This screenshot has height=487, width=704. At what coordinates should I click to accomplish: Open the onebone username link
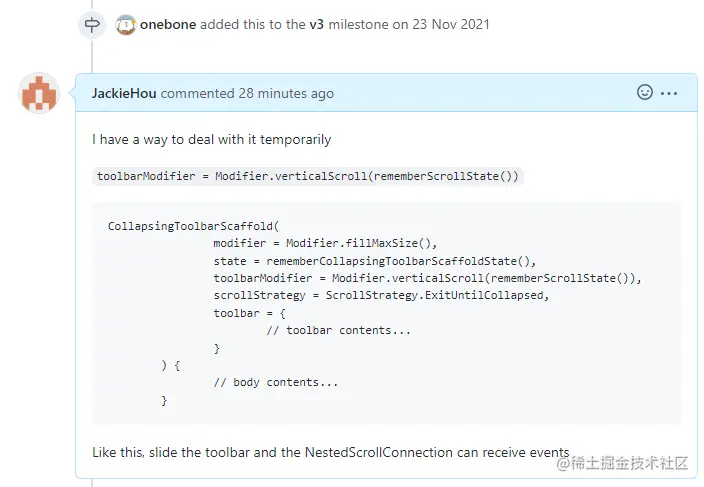click(168, 24)
